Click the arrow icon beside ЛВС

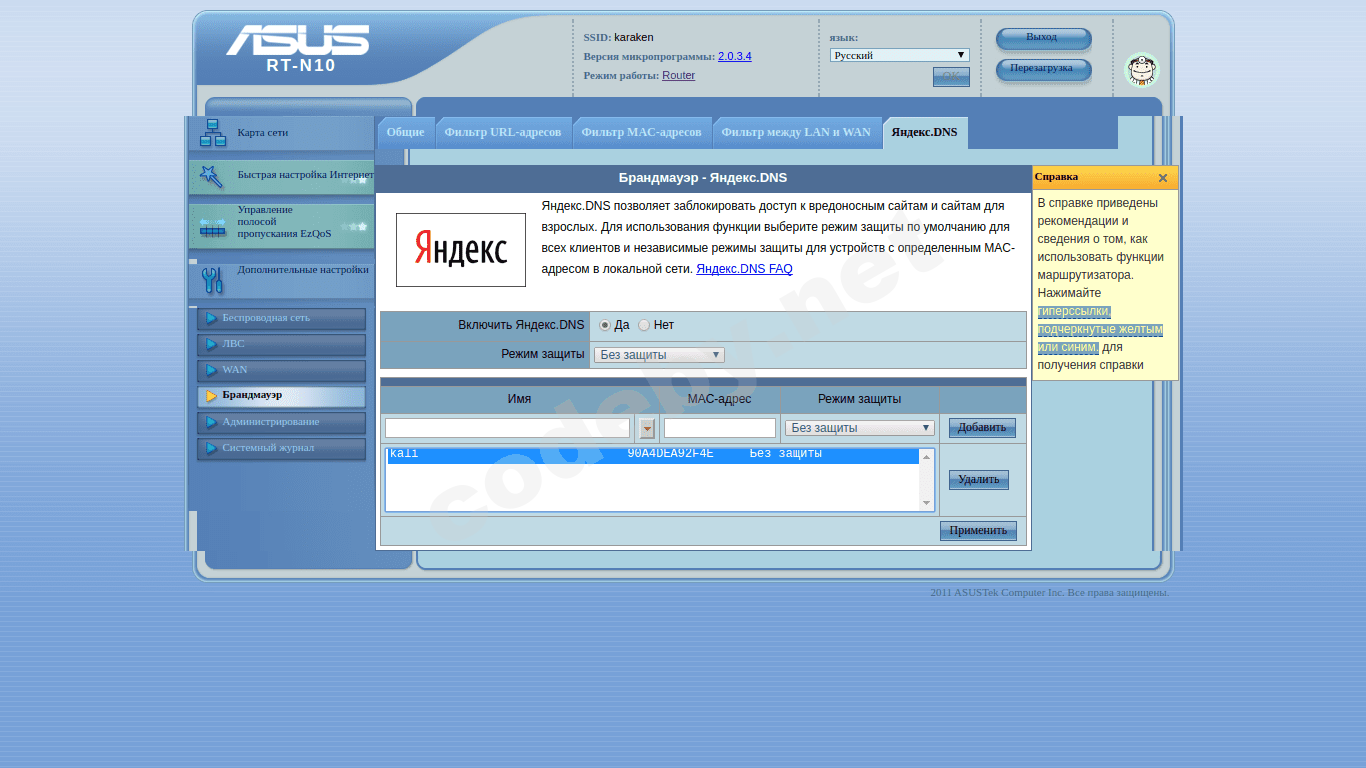tap(211, 345)
